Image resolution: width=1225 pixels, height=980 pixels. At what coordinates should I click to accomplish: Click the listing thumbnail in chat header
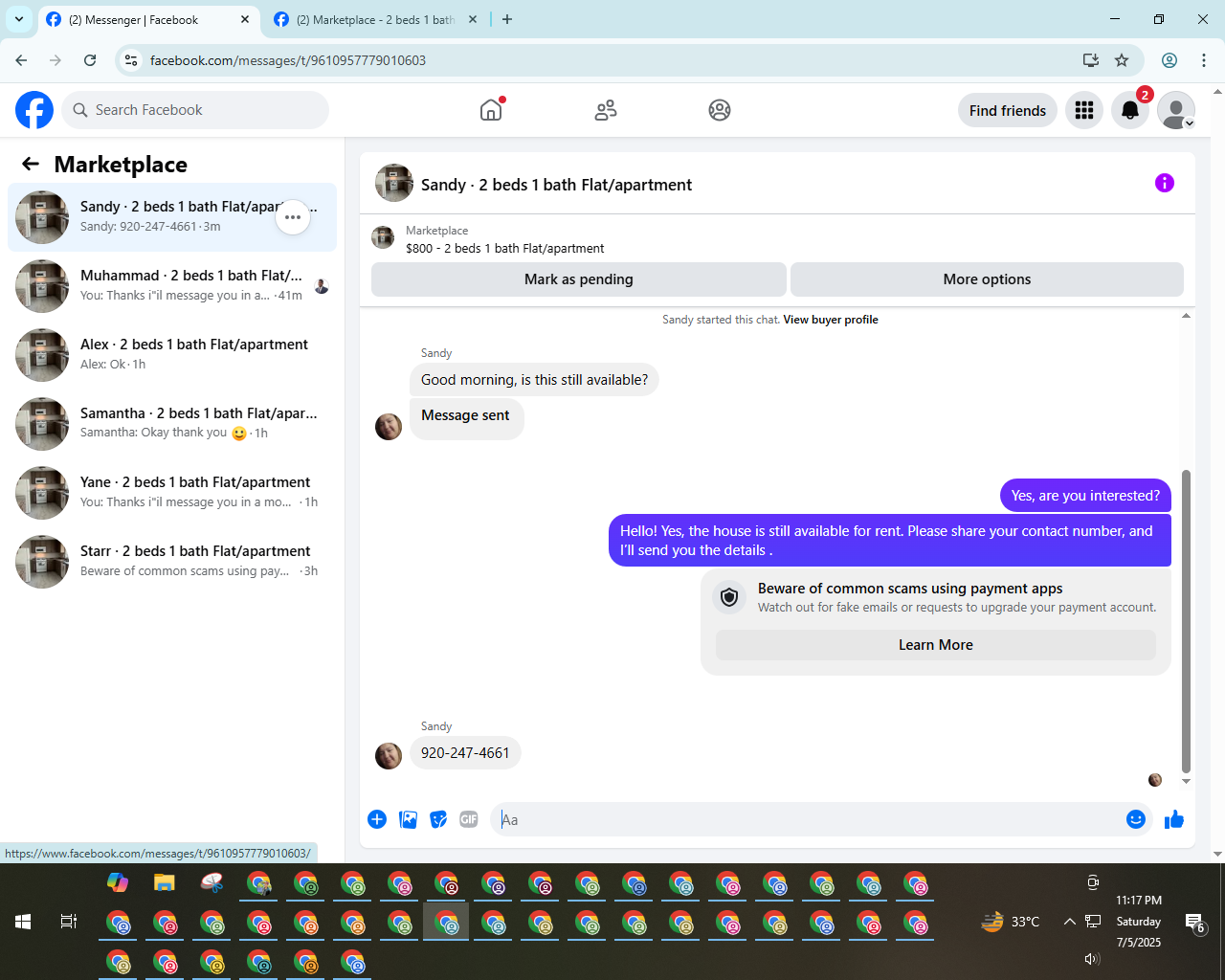(x=393, y=183)
